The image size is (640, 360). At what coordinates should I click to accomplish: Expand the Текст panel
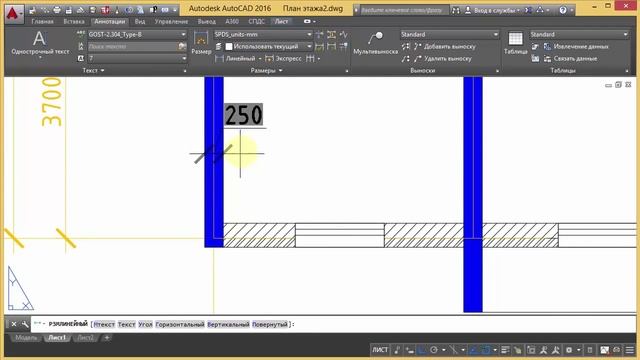(93, 71)
